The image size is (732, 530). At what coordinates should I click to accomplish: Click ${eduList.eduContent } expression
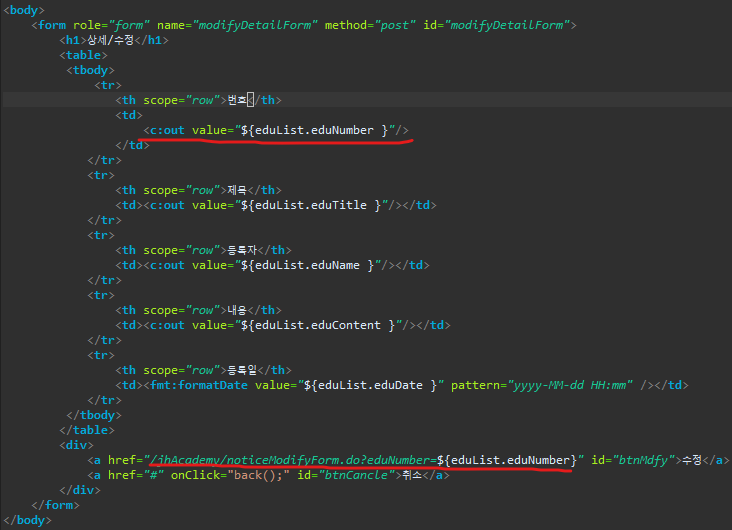tap(318, 325)
